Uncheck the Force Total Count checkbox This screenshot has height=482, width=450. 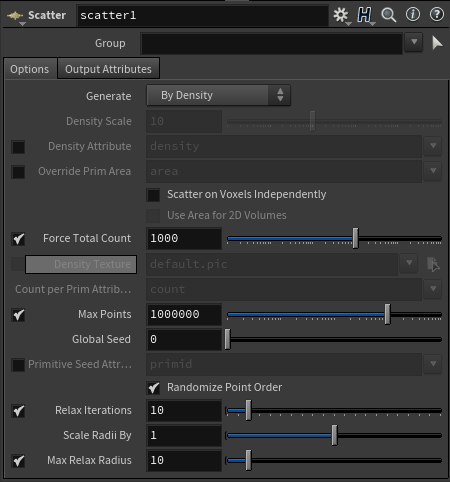pyautogui.click(x=18, y=239)
